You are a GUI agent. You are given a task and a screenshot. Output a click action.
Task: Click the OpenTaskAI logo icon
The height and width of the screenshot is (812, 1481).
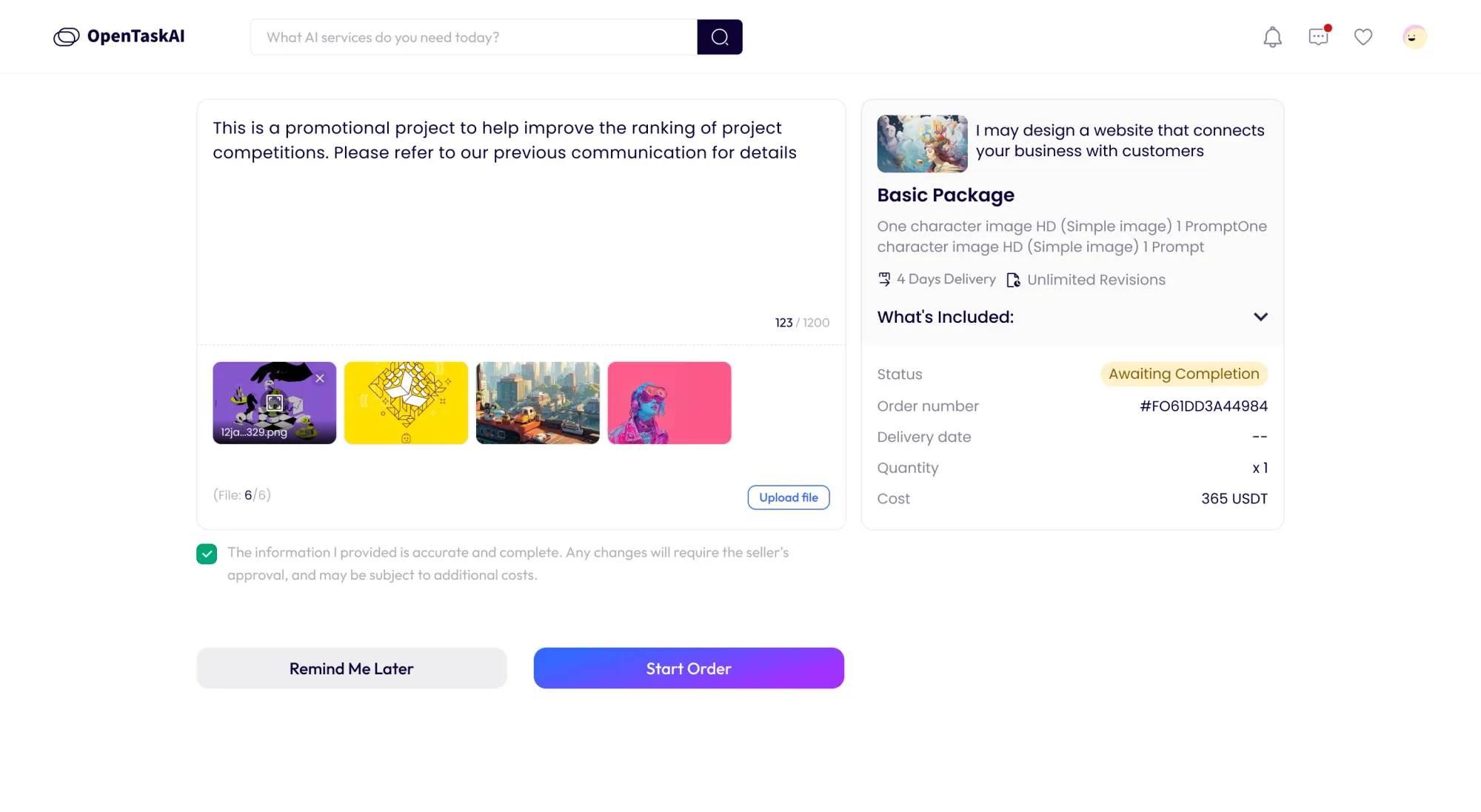(65, 36)
